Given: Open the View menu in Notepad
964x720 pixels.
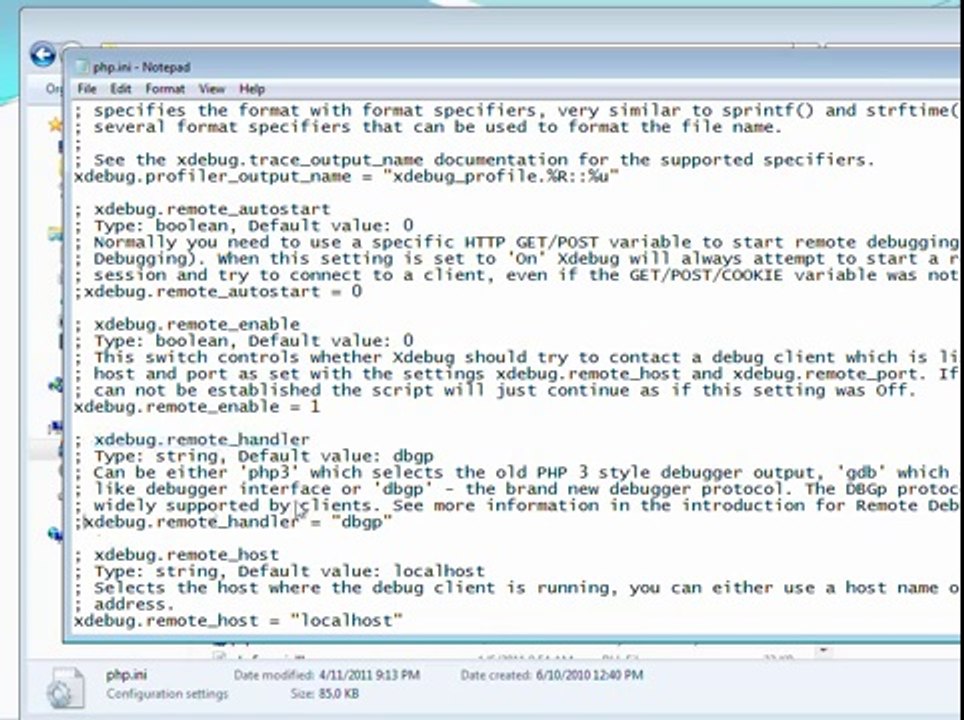Looking at the screenshot, I should [211, 89].
